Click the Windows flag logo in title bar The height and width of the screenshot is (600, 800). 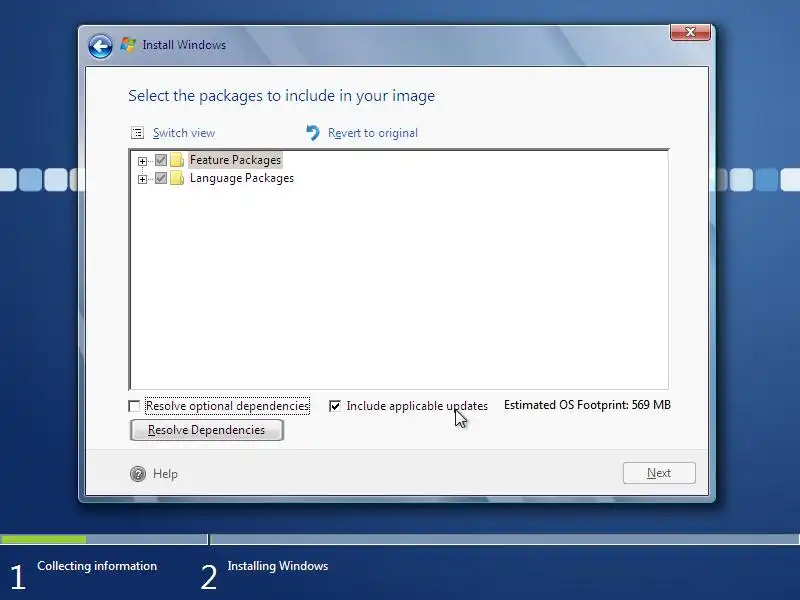128,45
